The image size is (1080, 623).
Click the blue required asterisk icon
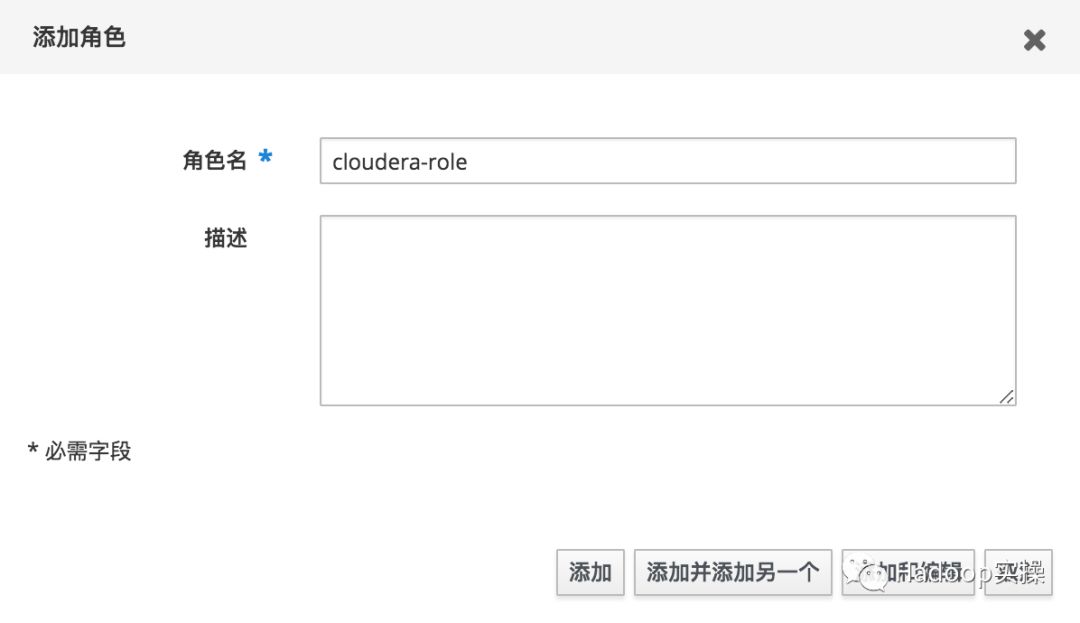265,158
